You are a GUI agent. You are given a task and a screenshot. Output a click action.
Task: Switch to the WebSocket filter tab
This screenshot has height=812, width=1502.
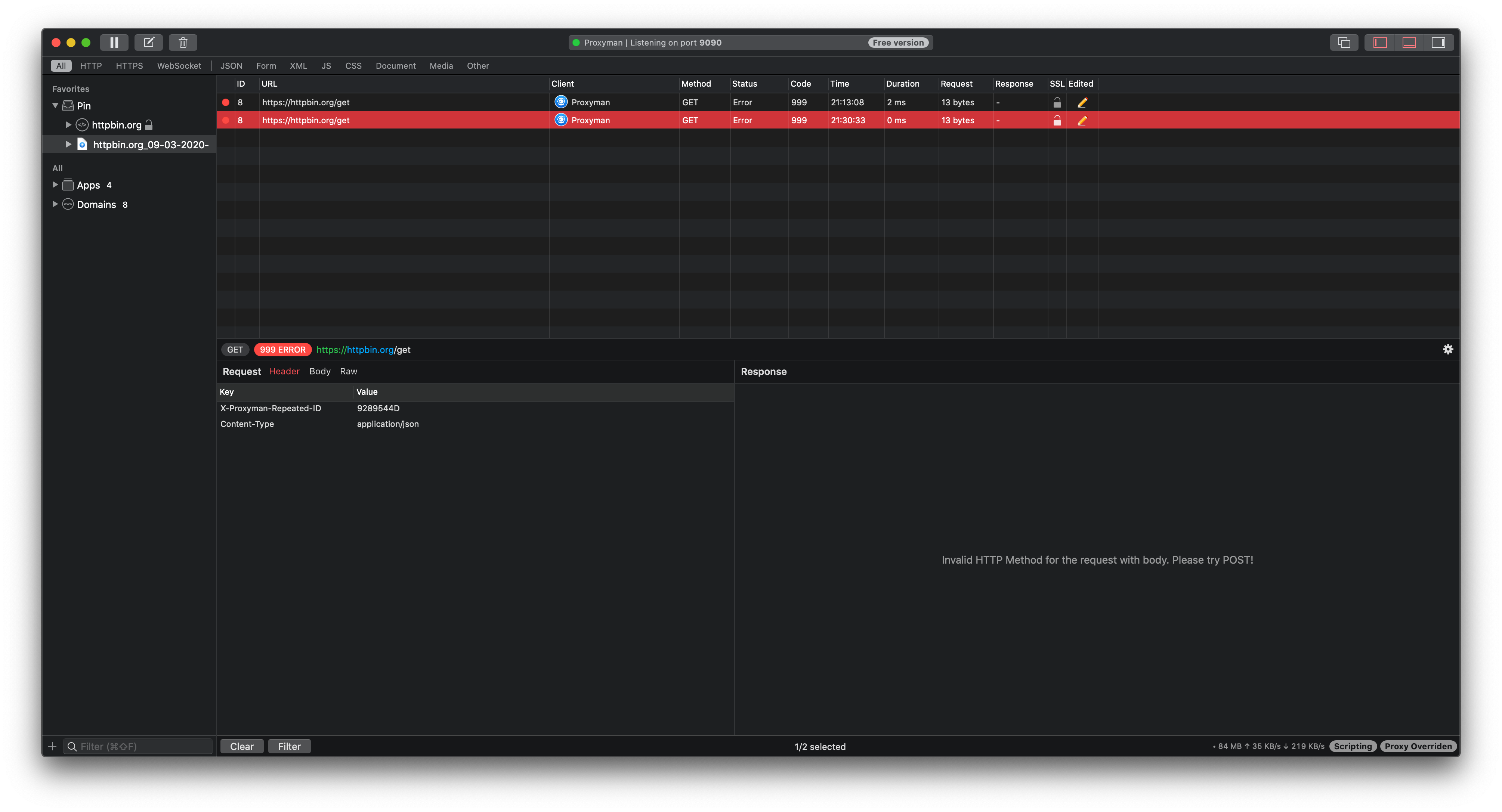pyautogui.click(x=179, y=65)
